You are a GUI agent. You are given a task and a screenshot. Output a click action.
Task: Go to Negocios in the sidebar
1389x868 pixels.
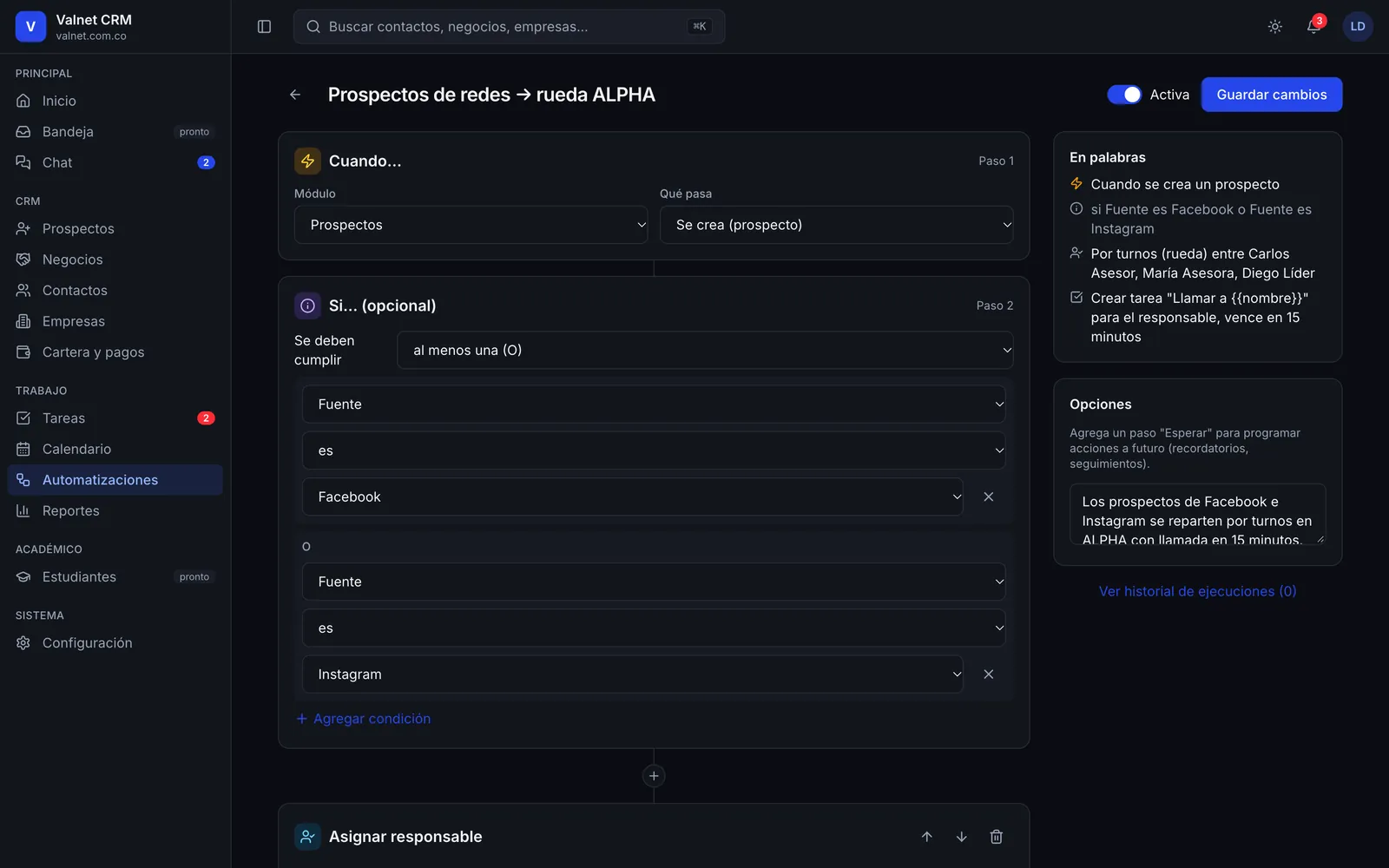115,260
